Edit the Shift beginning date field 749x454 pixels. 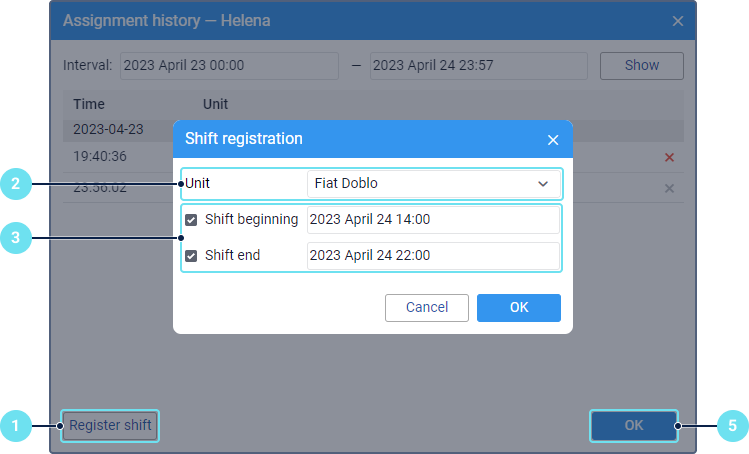pyautogui.click(x=432, y=220)
